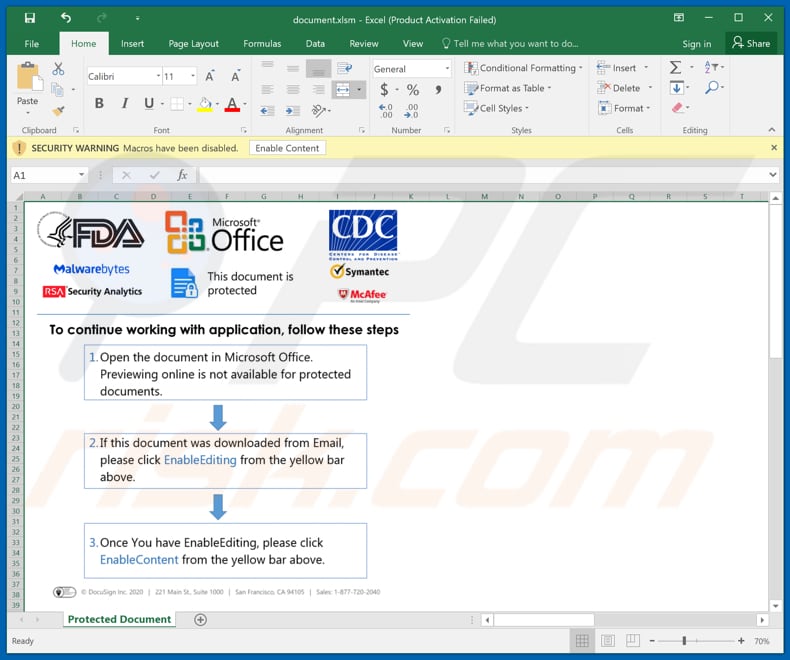Toggle Align Left in alignment group

267,90
